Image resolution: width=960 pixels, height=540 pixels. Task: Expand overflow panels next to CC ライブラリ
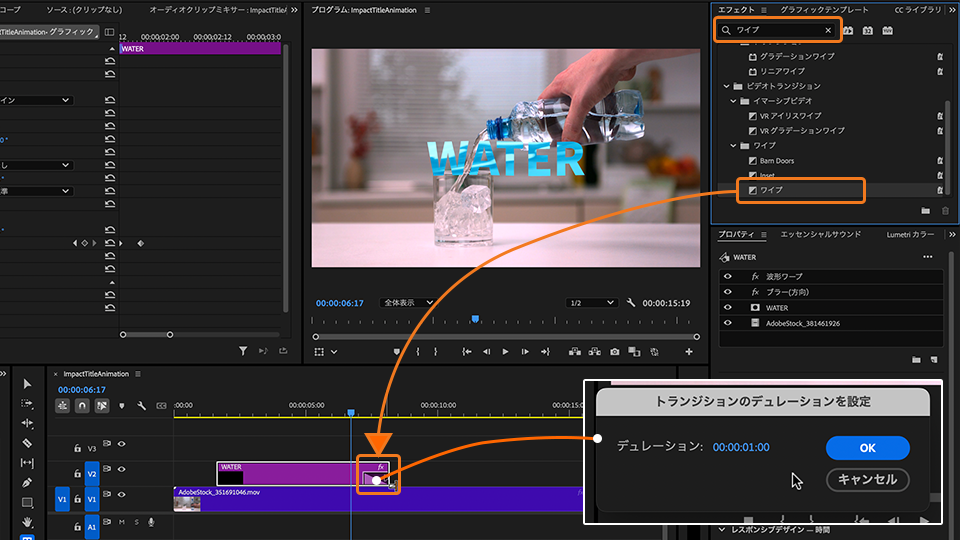pos(952,10)
